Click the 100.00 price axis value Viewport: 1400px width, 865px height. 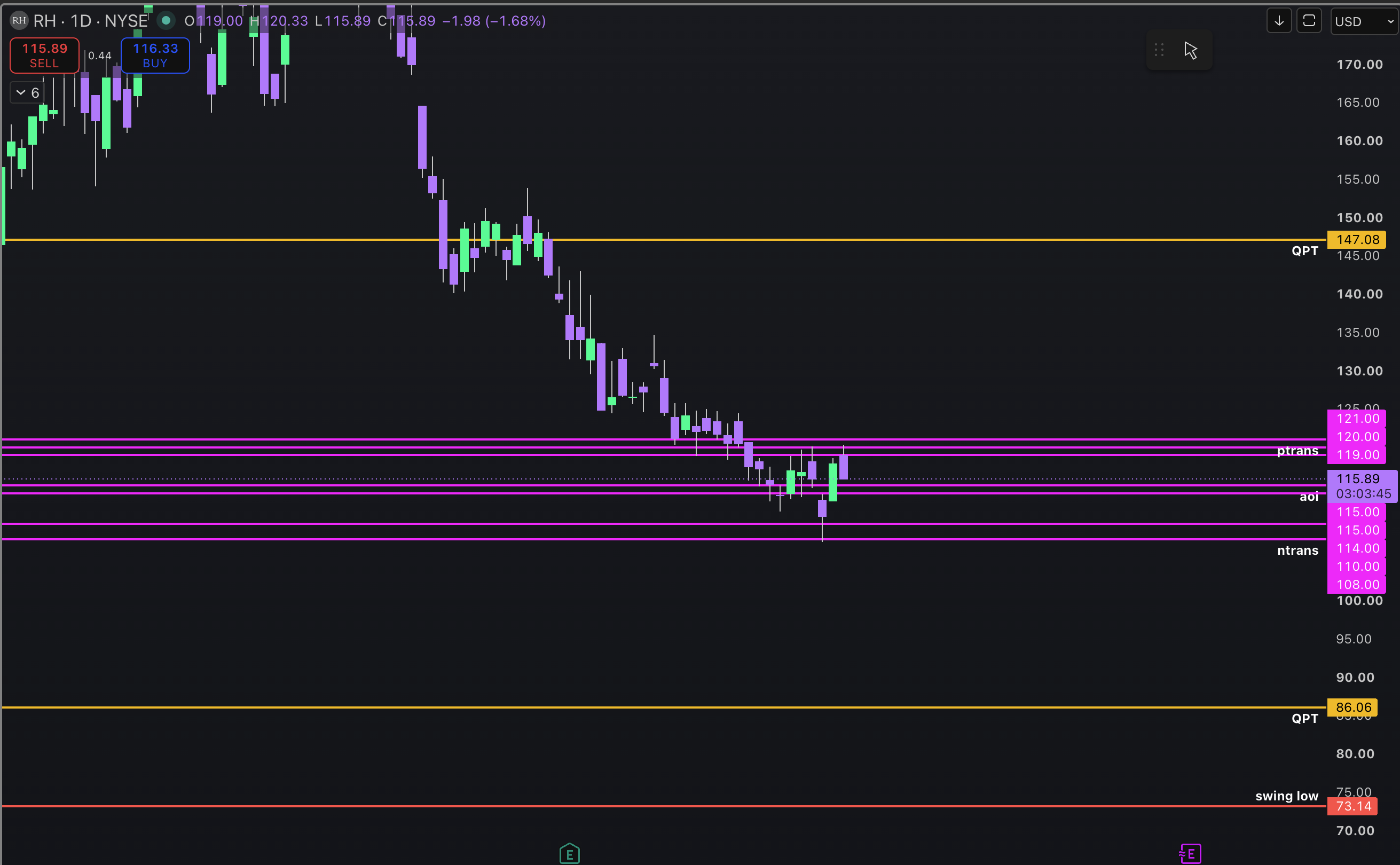click(1359, 601)
